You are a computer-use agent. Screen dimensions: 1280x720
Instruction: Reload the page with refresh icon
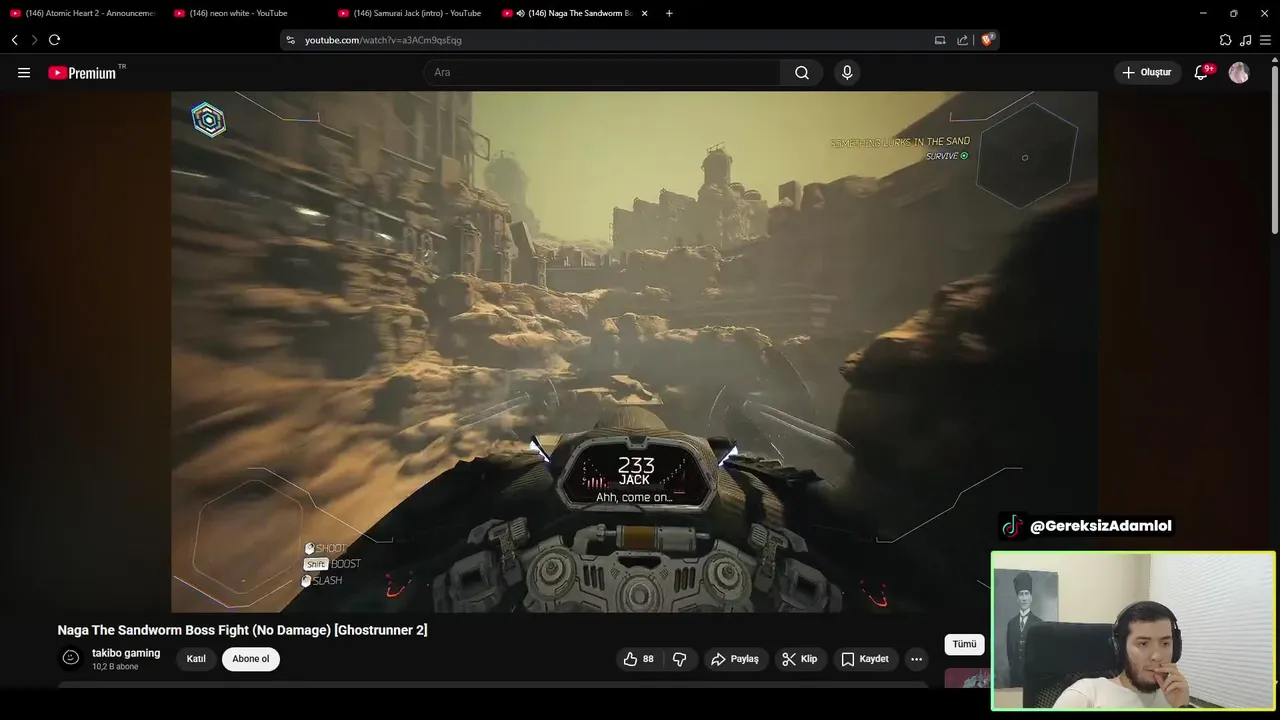(x=55, y=40)
